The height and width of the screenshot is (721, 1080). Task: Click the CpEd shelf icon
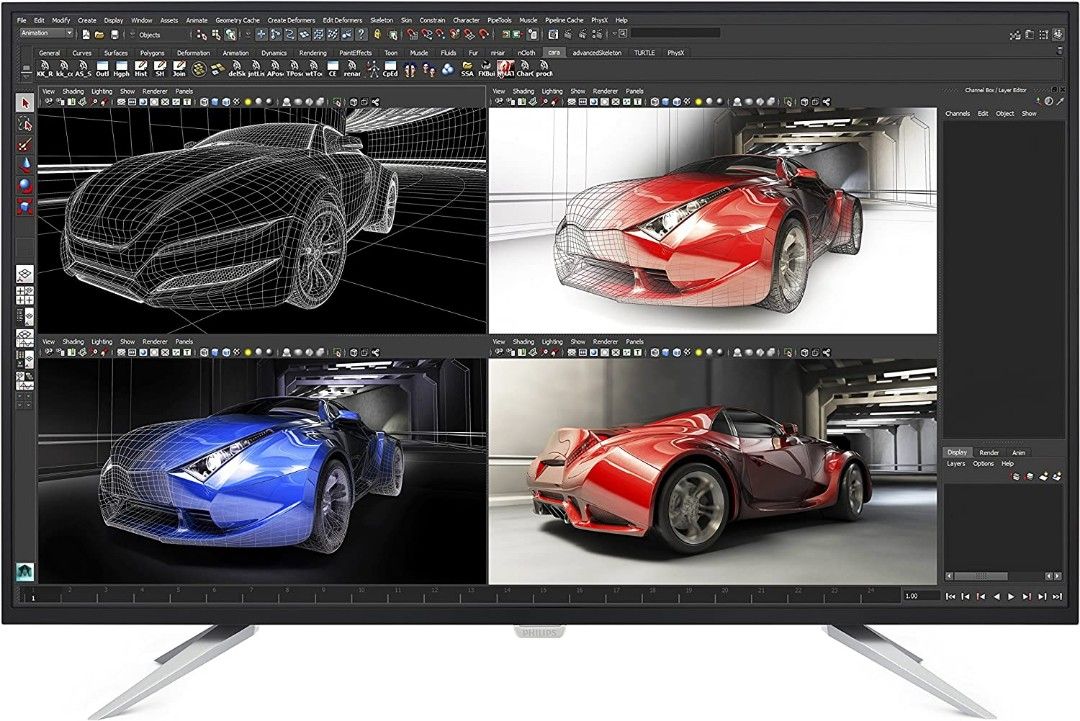point(390,66)
